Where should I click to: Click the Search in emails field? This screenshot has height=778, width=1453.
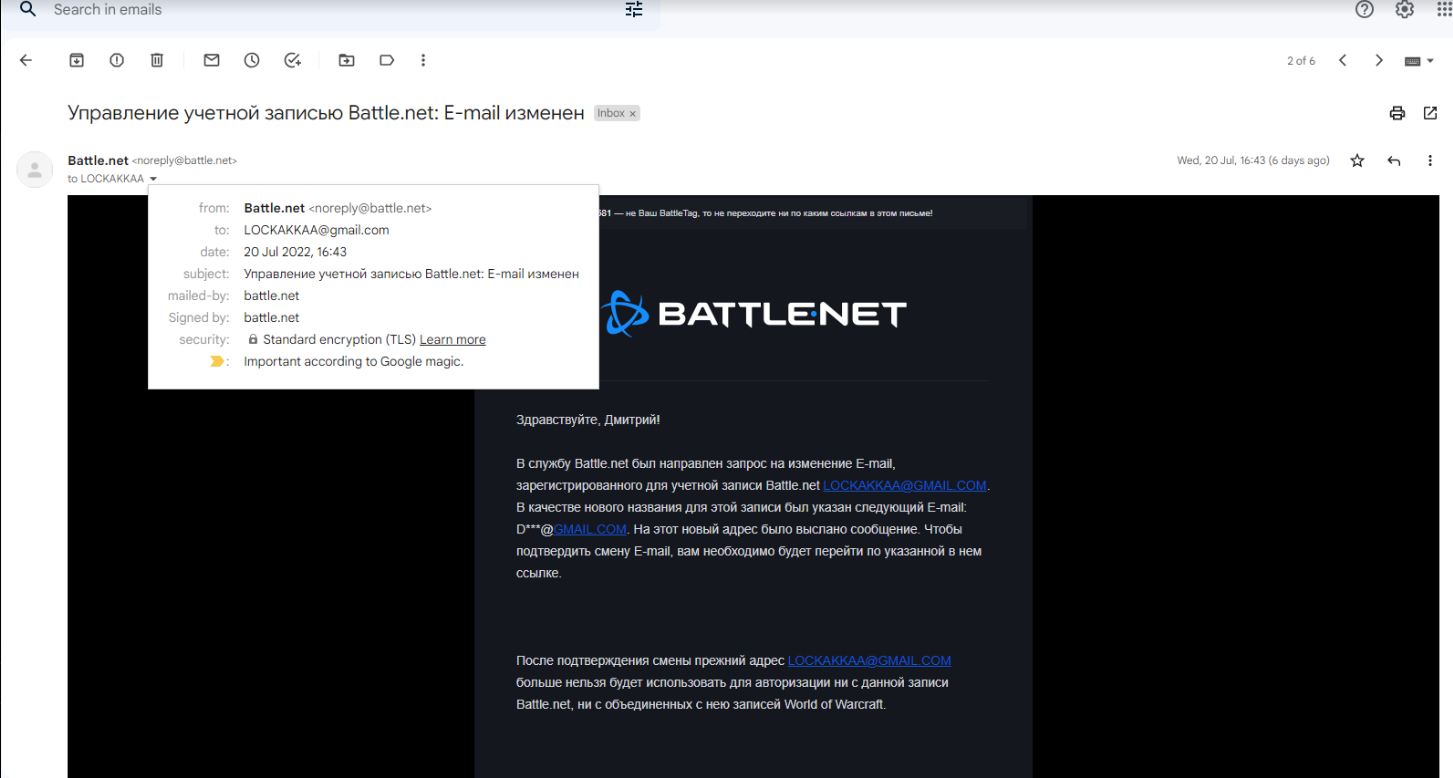[330, 10]
